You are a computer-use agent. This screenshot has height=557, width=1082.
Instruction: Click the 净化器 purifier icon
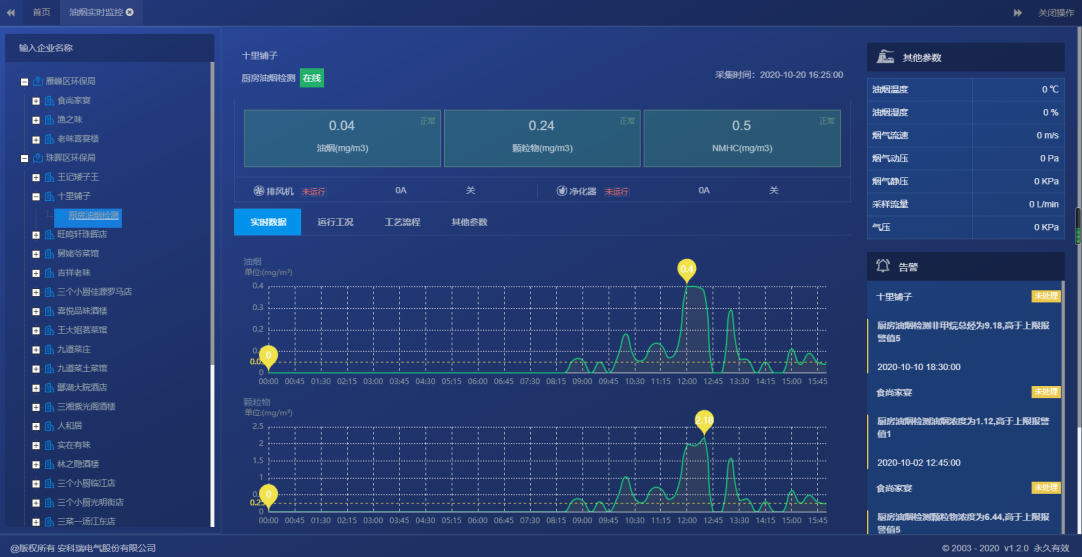pos(562,191)
